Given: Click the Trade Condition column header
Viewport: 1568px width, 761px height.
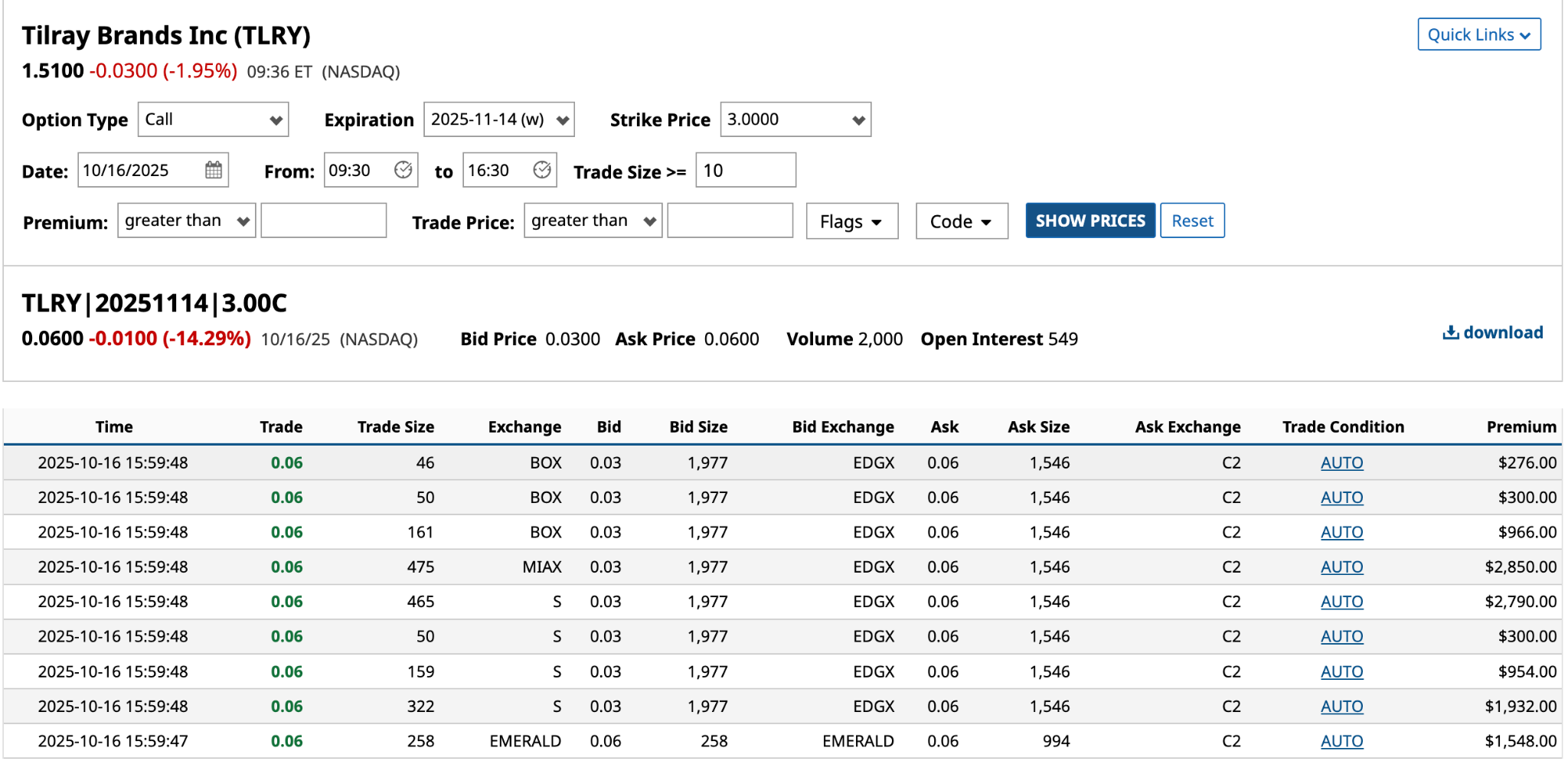Looking at the screenshot, I should coord(1344,426).
